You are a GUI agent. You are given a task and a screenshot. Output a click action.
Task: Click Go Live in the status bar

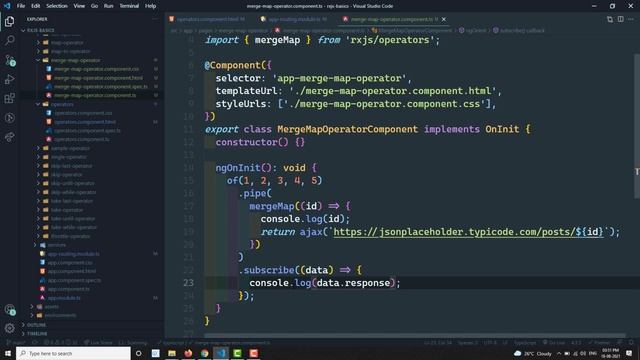(554, 343)
